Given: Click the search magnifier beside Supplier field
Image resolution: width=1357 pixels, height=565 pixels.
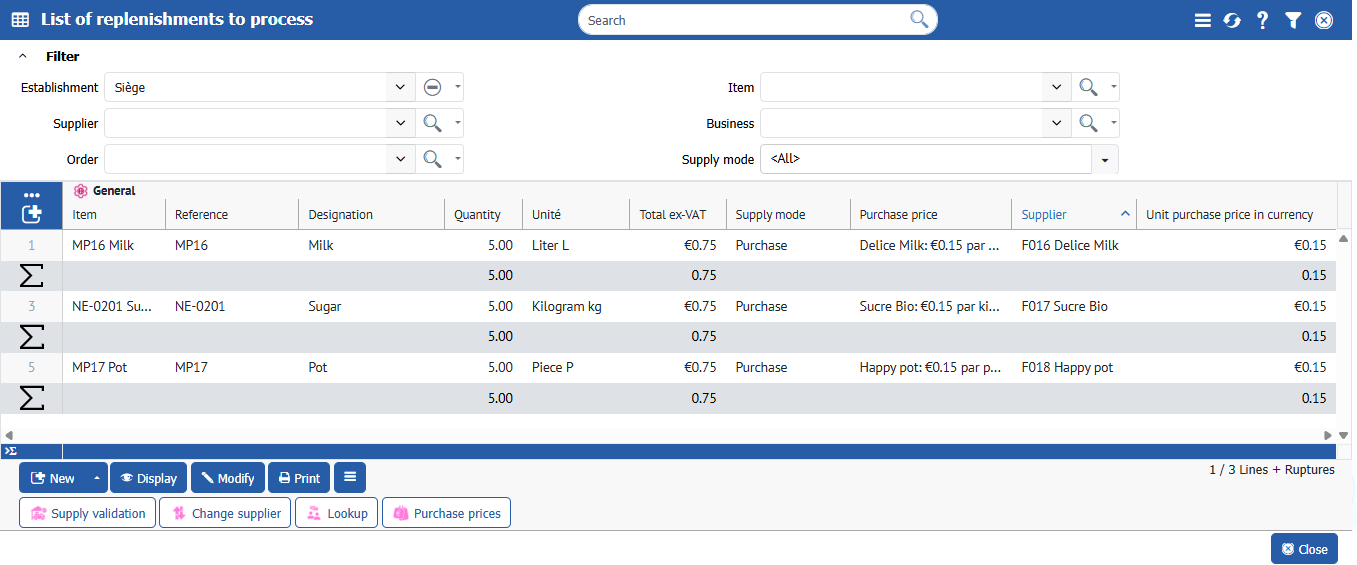Looking at the screenshot, I should [432, 123].
